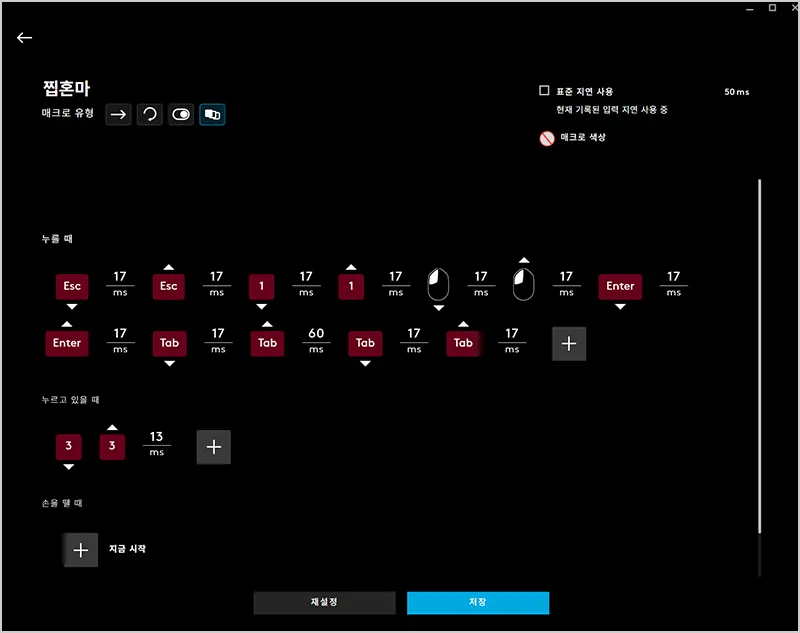The image size is (800, 633).
Task: Edit the 13 ms delay value
Action: 157,438
